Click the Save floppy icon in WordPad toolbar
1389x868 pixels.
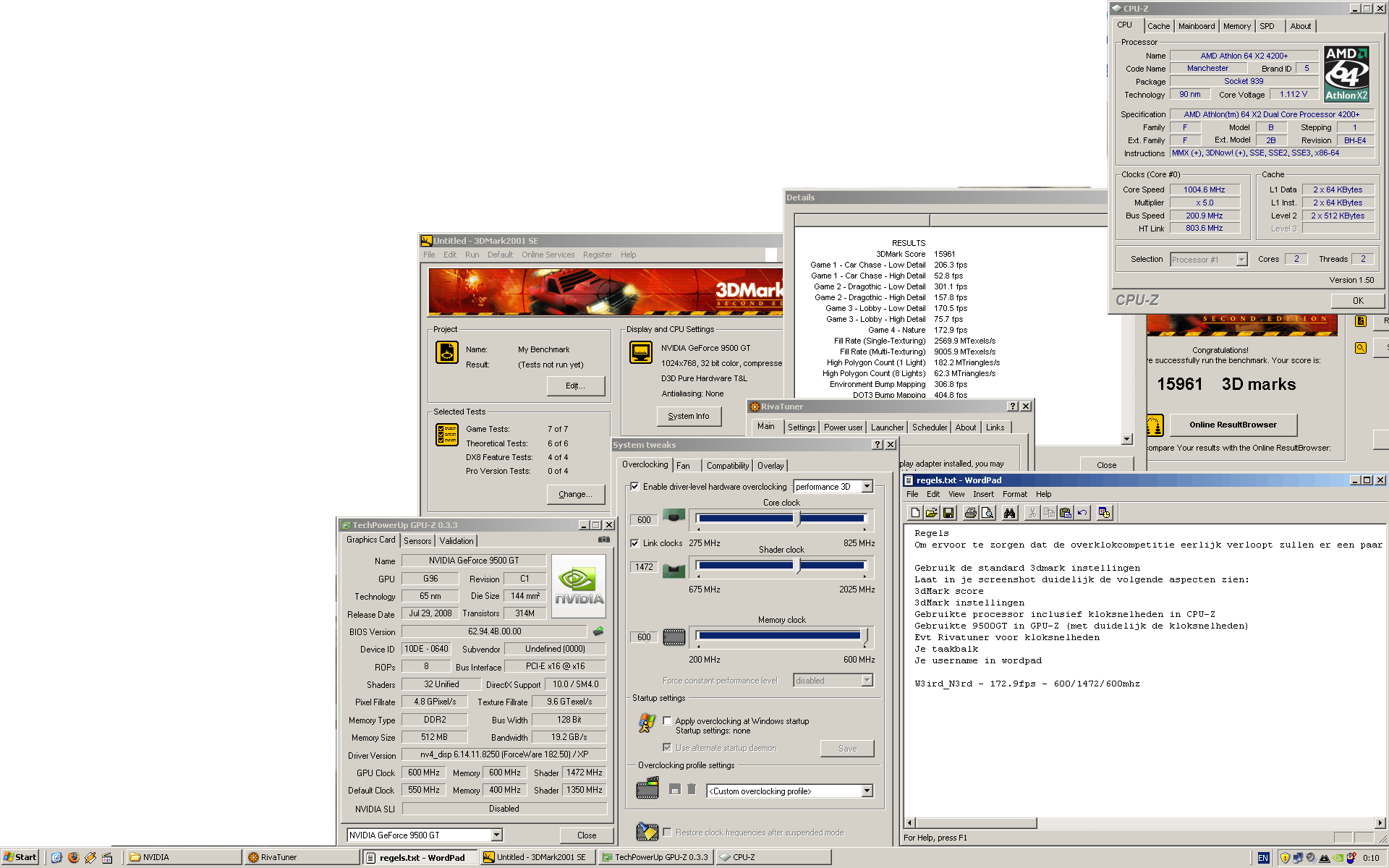coord(948,513)
